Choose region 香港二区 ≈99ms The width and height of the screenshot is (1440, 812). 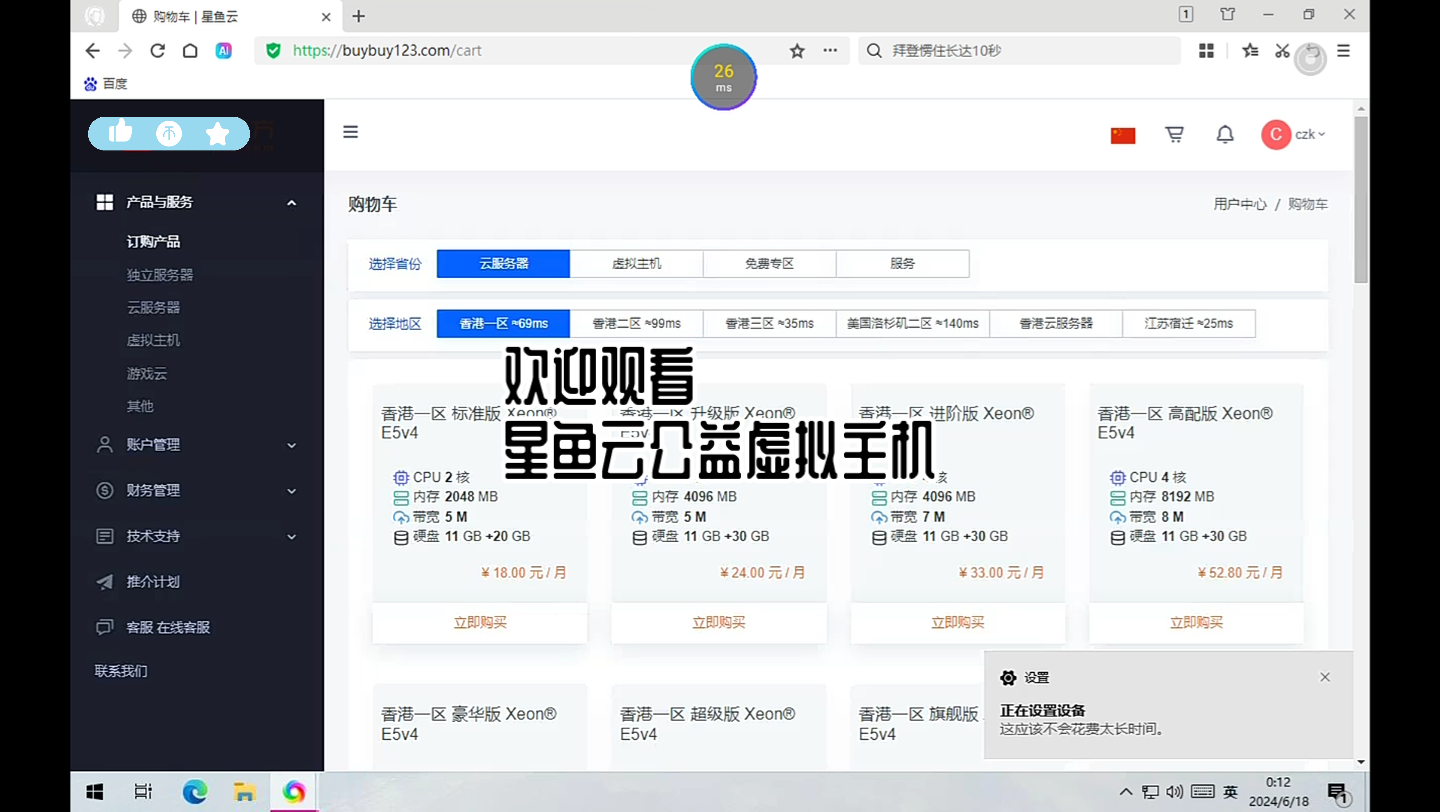[x=637, y=324]
